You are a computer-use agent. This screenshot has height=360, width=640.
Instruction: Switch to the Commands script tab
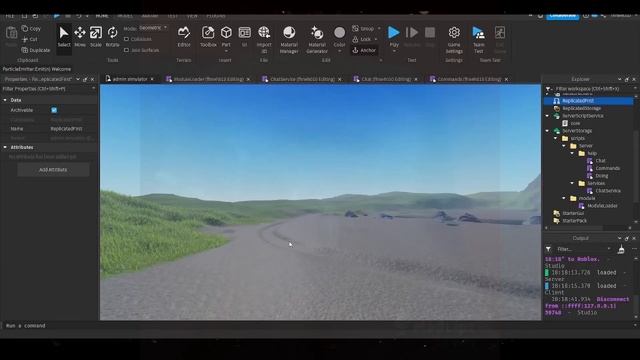tap(468, 79)
